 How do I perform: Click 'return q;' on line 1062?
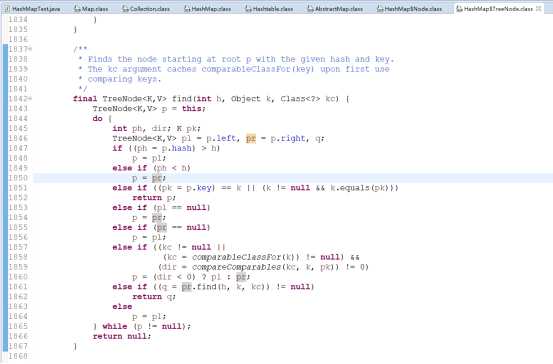(x=154, y=297)
